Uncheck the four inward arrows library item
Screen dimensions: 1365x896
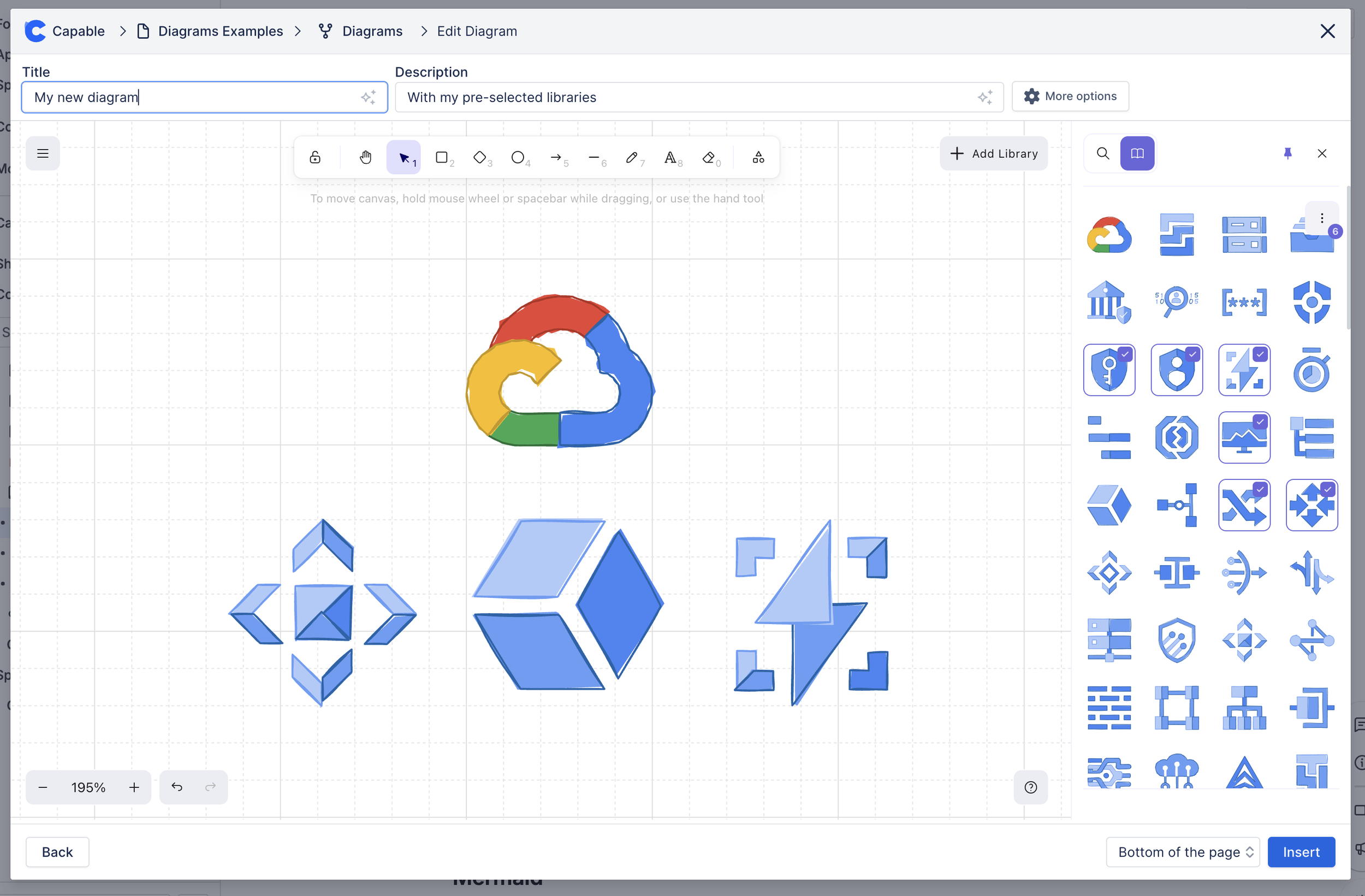coord(1312,506)
